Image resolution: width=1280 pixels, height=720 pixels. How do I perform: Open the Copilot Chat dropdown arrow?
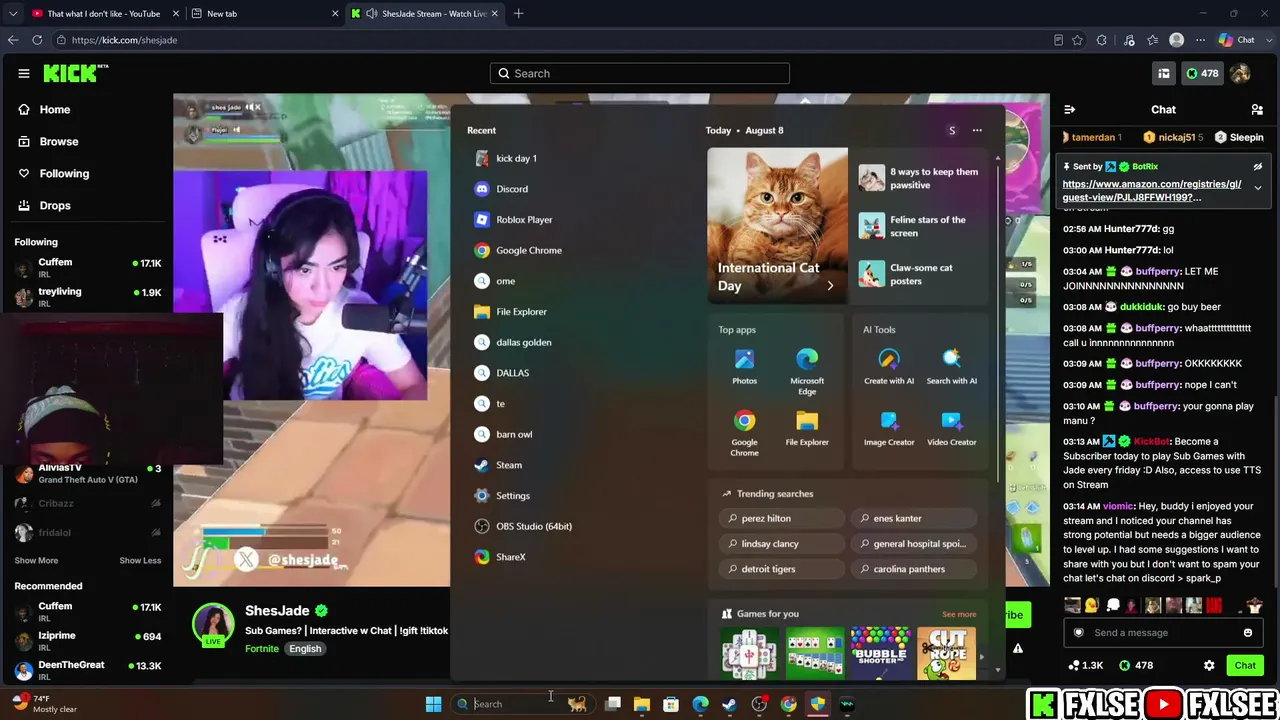coord(1267,40)
